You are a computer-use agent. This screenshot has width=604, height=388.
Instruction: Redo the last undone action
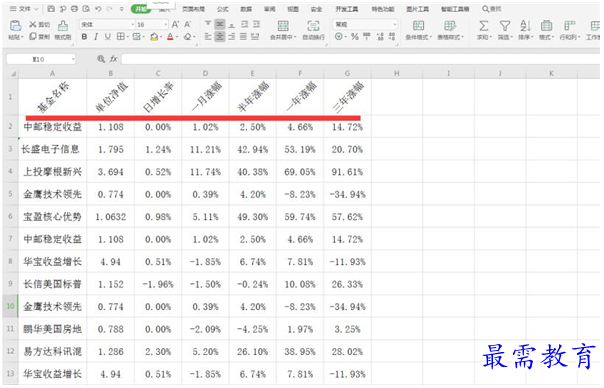pos(109,8)
